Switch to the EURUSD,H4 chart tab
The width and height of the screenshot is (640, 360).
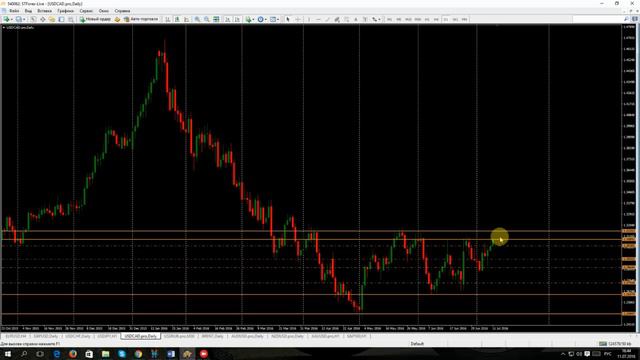click(16, 336)
